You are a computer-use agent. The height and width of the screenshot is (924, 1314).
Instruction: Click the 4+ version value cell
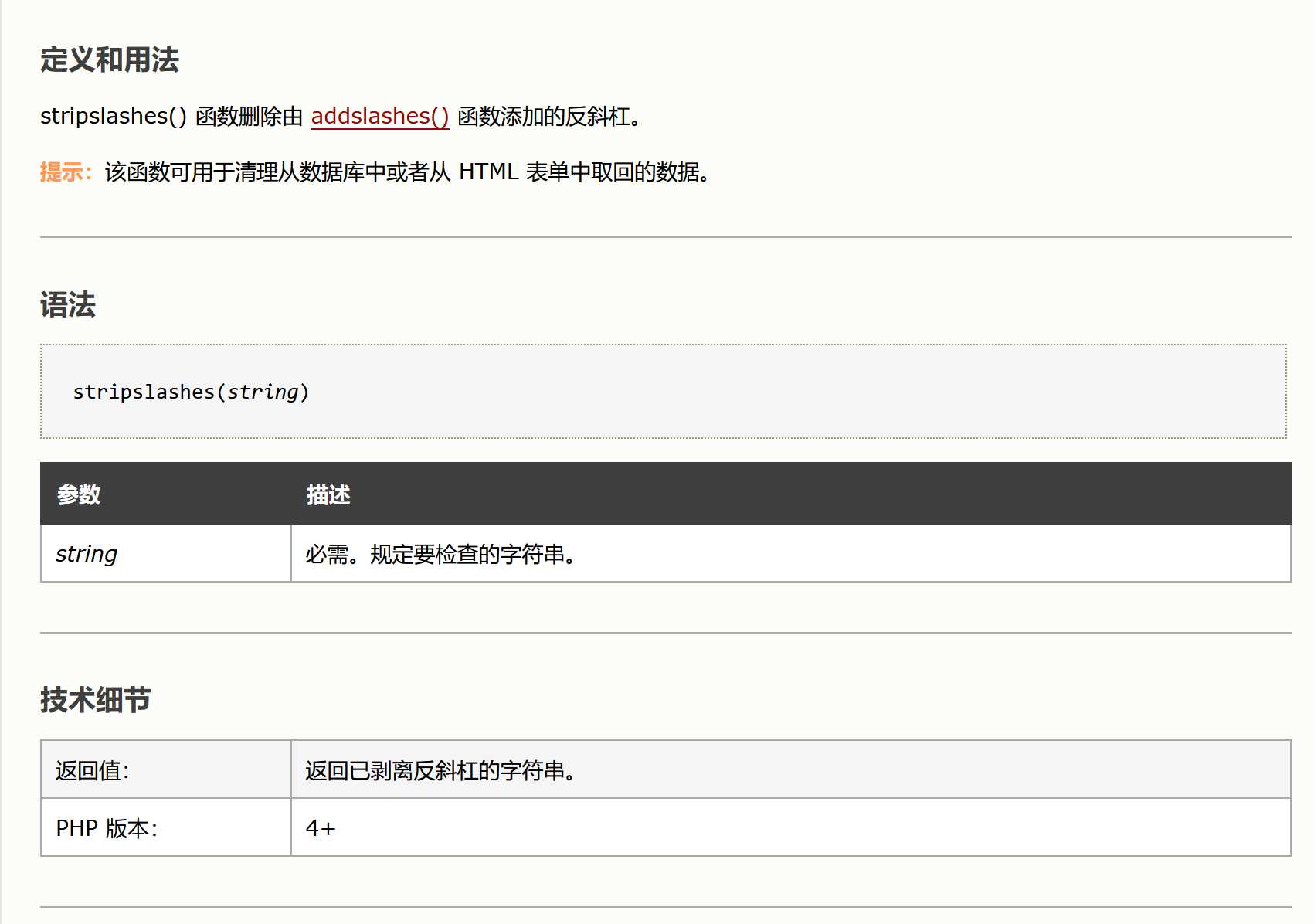[x=791, y=827]
